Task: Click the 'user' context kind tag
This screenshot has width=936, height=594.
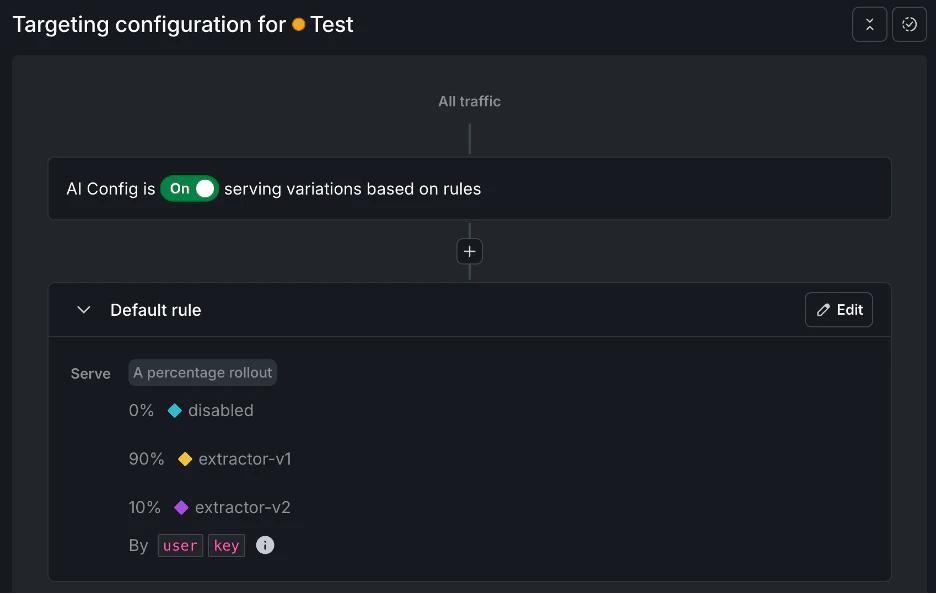Action: click(180, 546)
